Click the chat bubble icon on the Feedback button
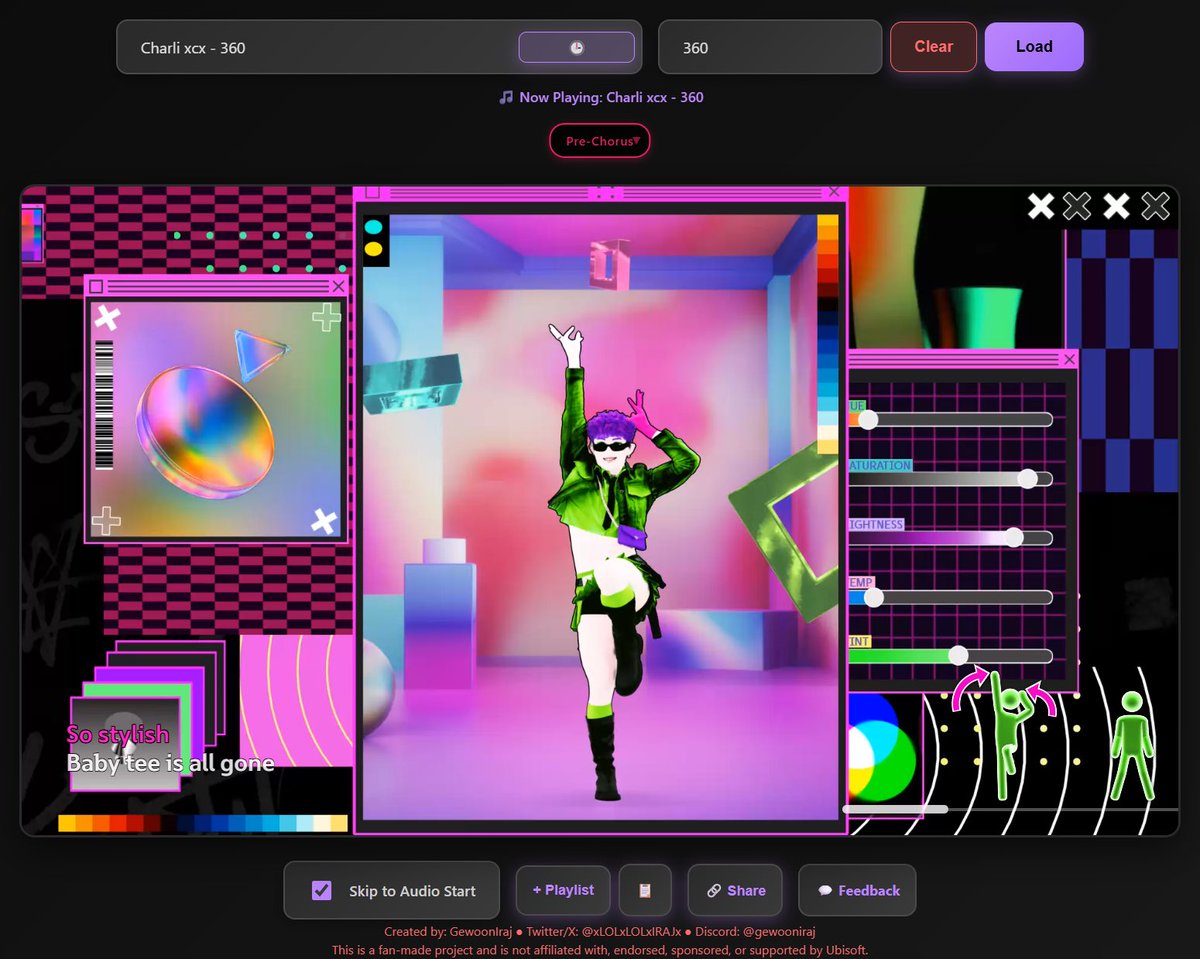 tap(824, 890)
